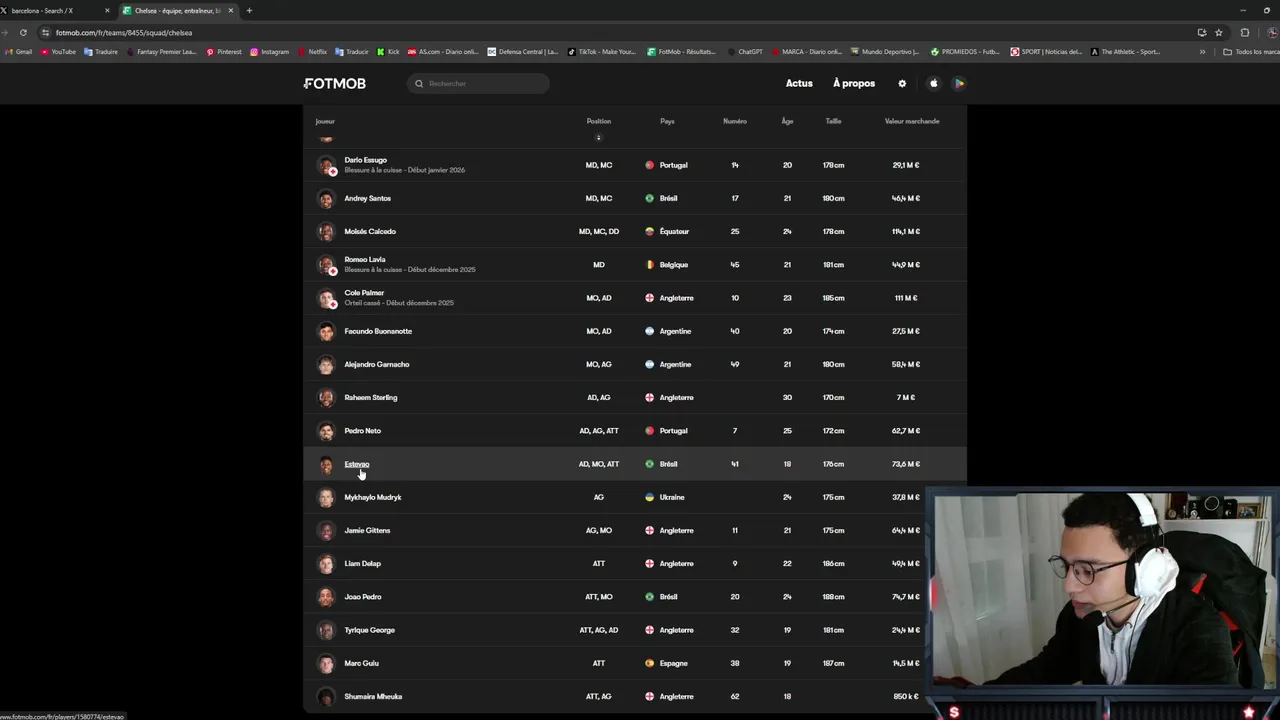
Task: Click Ecuador flag in Moisés Caicedo row
Action: coord(650,231)
